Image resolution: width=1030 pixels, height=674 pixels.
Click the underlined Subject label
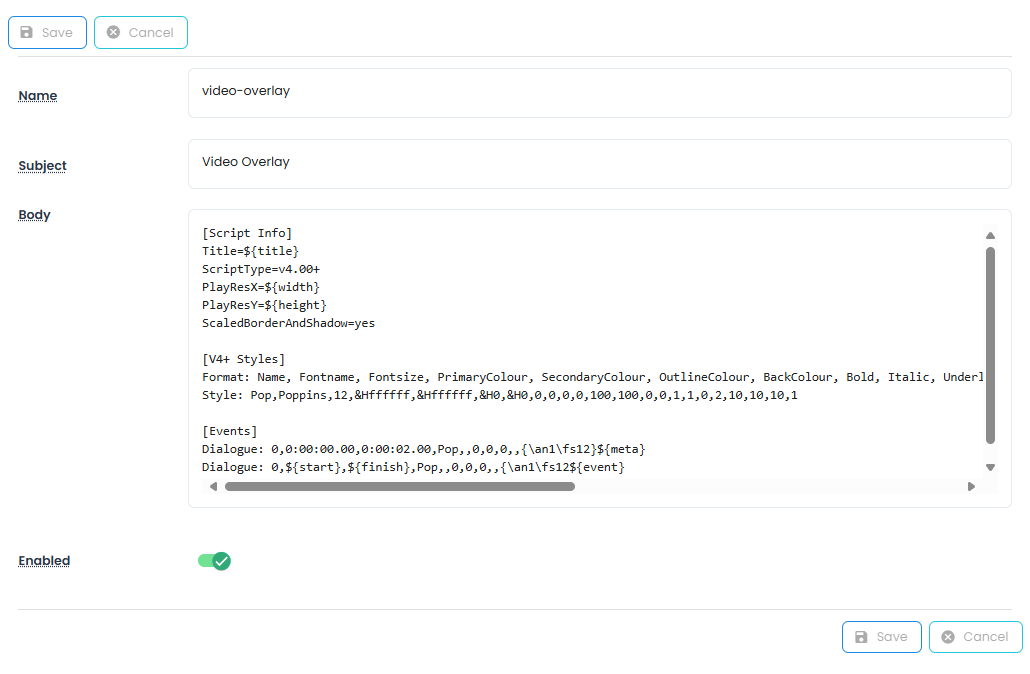(42, 166)
